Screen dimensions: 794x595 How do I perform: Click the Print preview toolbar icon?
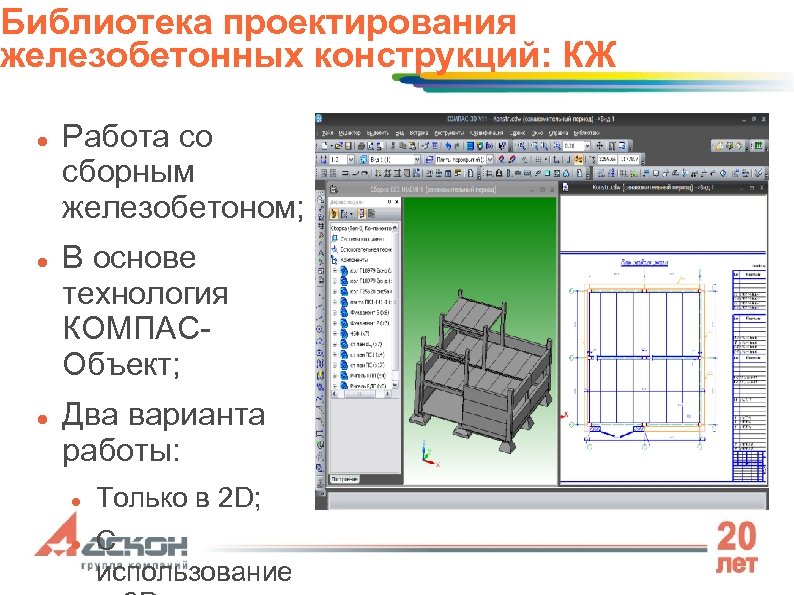click(x=370, y=146)
